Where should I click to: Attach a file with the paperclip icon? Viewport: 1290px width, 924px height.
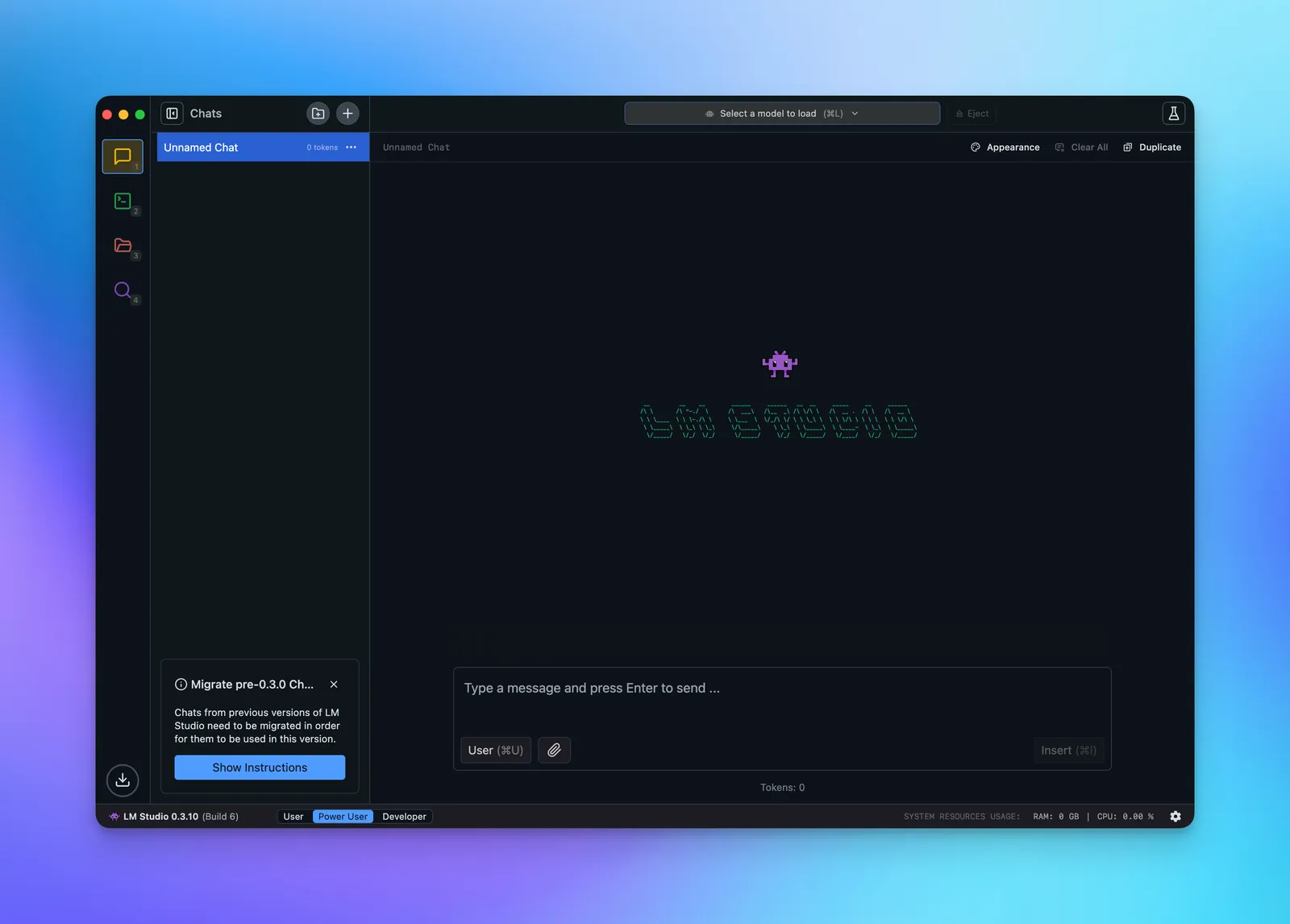click(554, 750)
